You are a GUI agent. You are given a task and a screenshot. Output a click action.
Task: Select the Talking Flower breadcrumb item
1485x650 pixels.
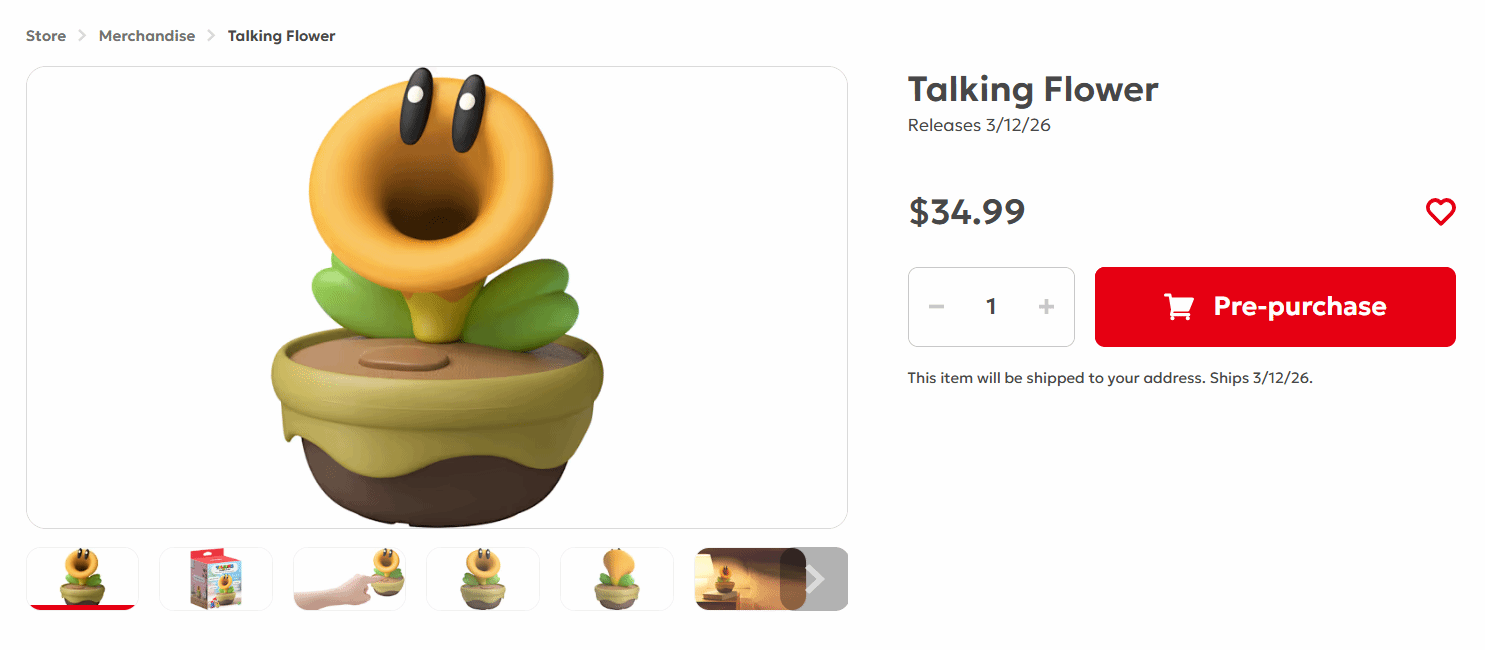pyautogui.click(x=281, y=36)
